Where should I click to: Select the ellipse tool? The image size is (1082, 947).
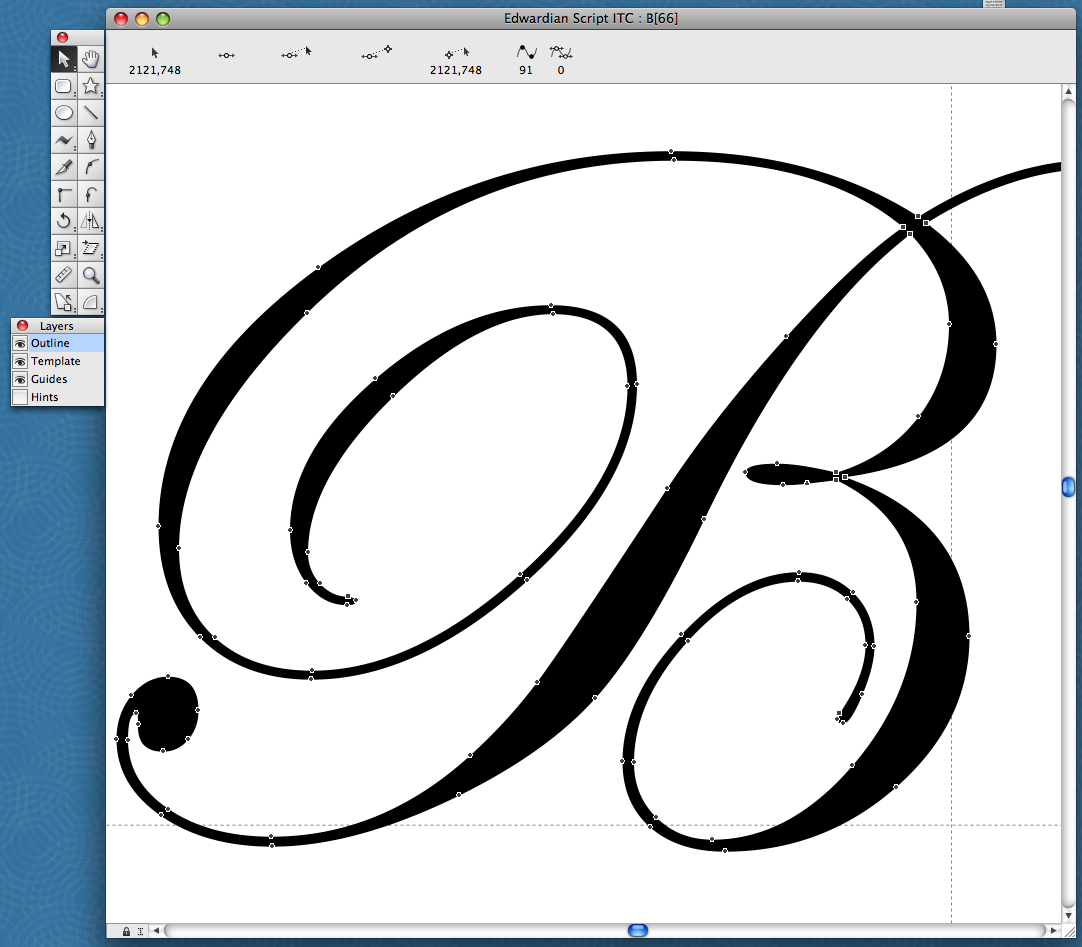click(64, 113)
